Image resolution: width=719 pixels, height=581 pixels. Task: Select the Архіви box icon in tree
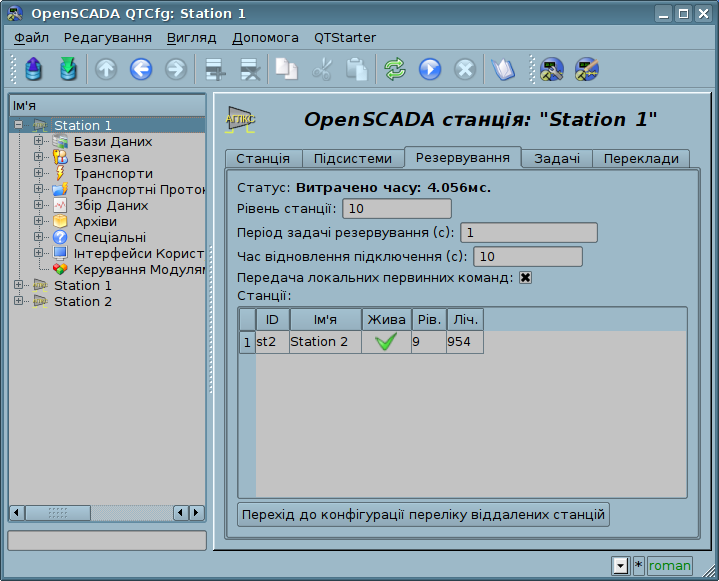[x=60, y=221]
